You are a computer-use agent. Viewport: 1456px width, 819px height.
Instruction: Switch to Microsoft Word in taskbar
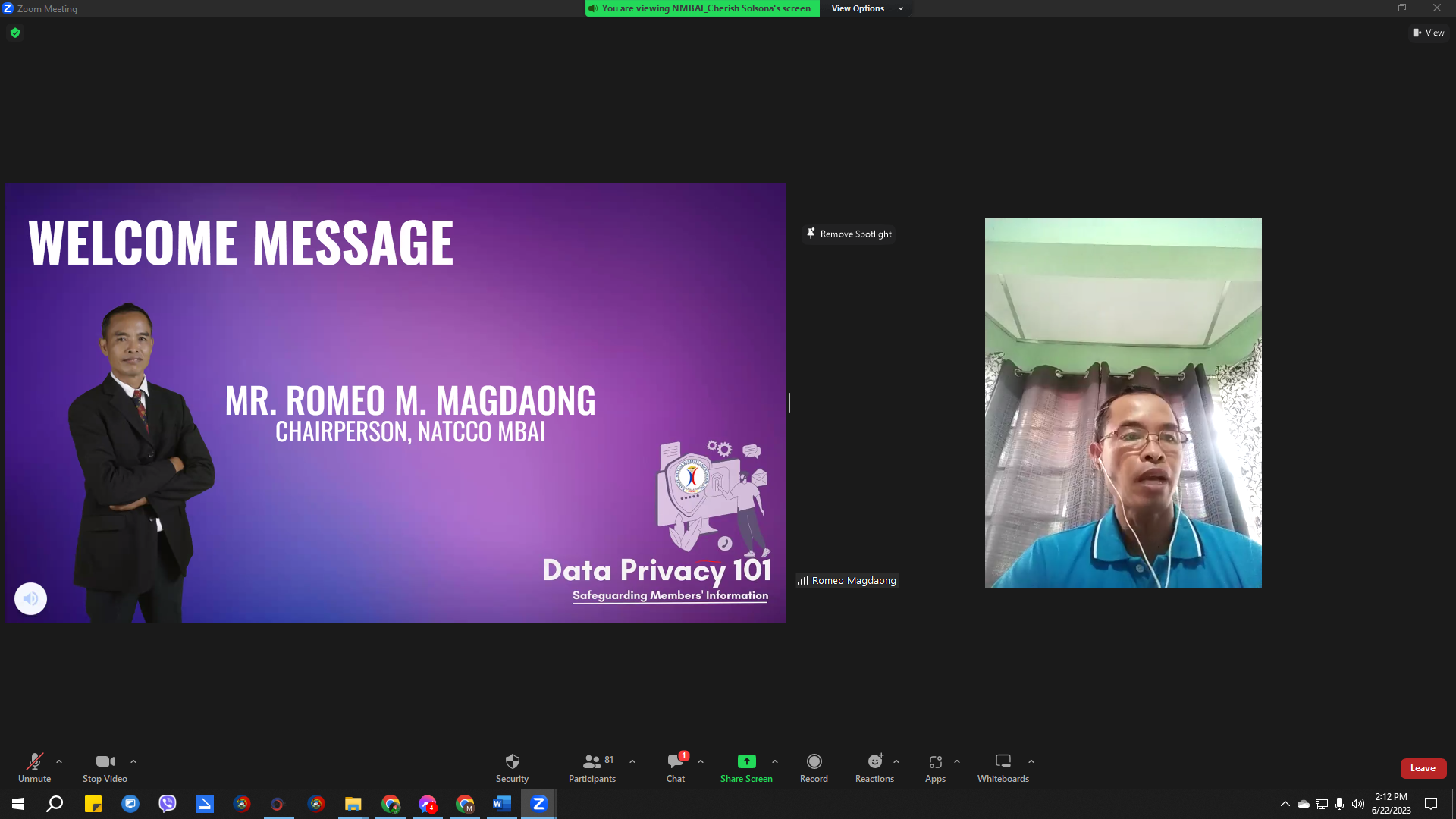pyautogui.click(x=502, y=804)
